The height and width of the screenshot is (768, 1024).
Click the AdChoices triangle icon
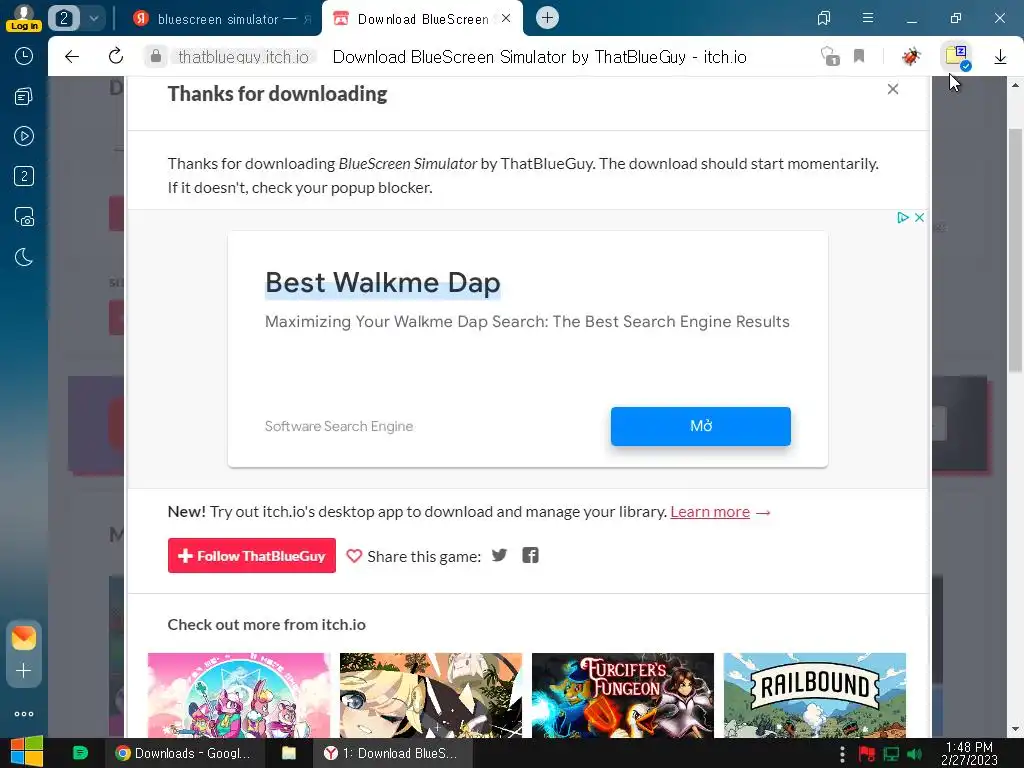903,217
